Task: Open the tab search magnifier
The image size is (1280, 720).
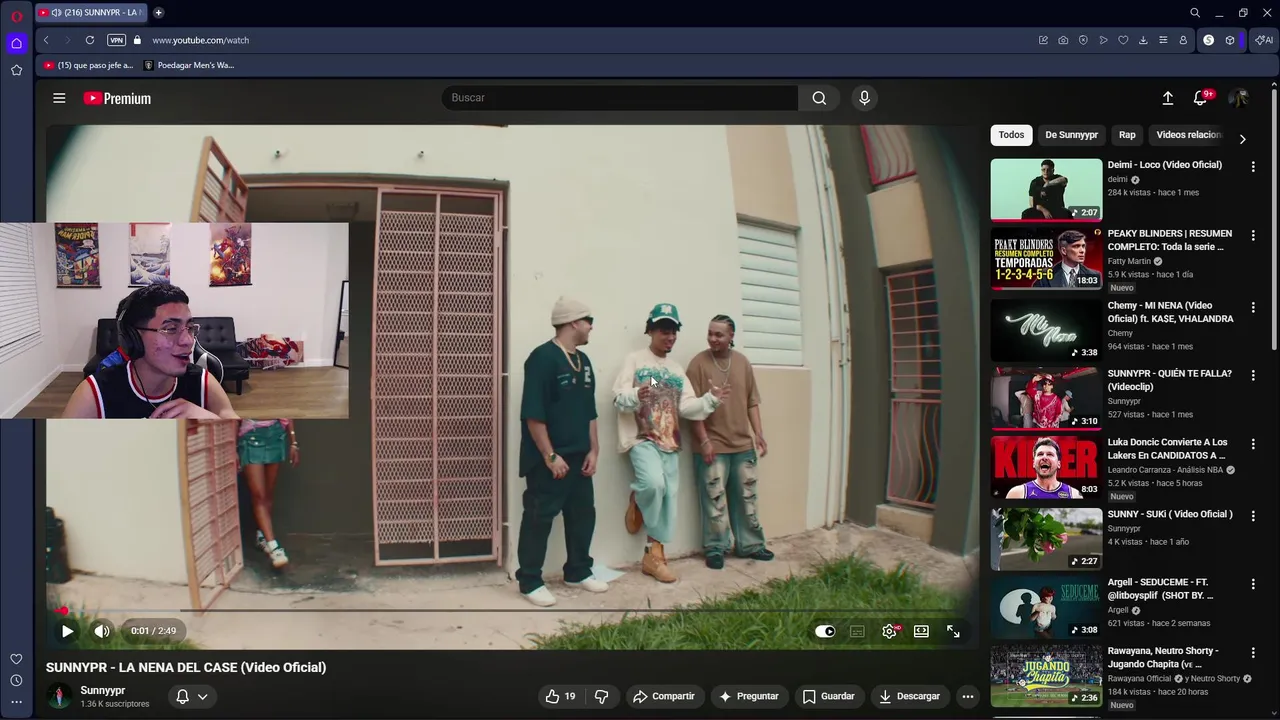Action: pos(1195,13)
